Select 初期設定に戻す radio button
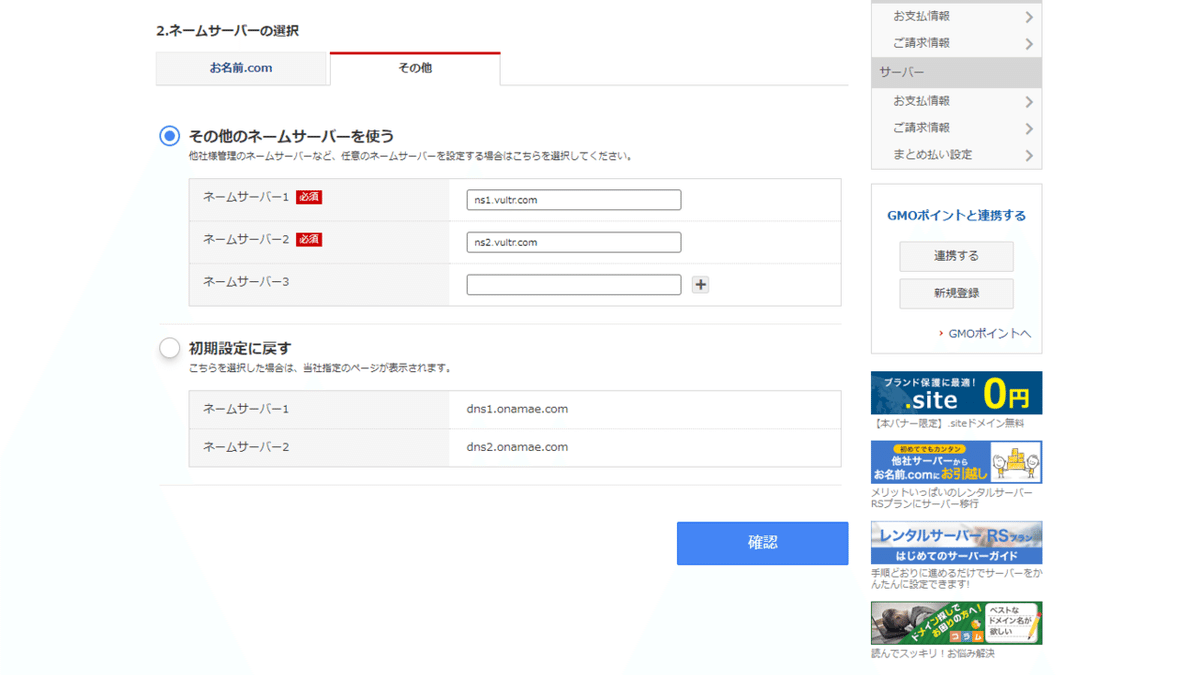This screenshot has height=675, width=1200. click(x=170, y=348)
